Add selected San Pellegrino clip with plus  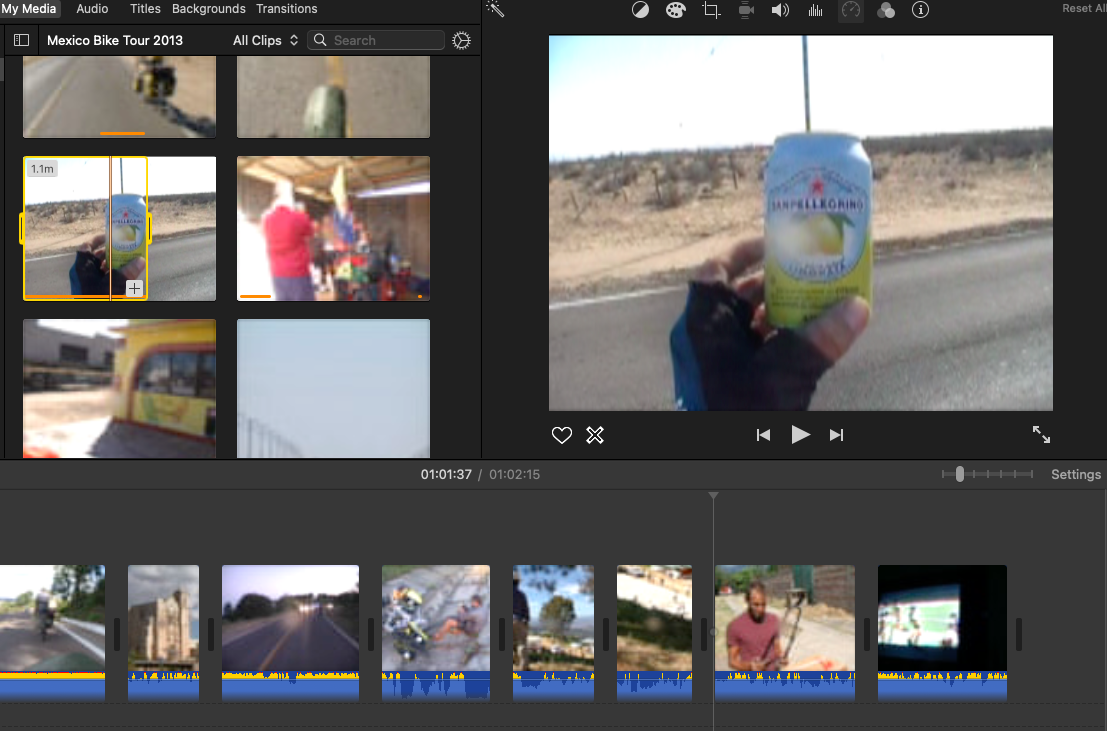coord(134,287)
